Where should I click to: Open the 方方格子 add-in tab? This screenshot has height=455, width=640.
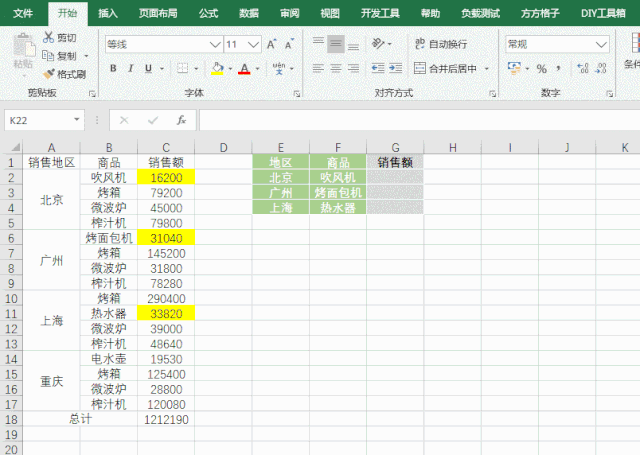540,13
